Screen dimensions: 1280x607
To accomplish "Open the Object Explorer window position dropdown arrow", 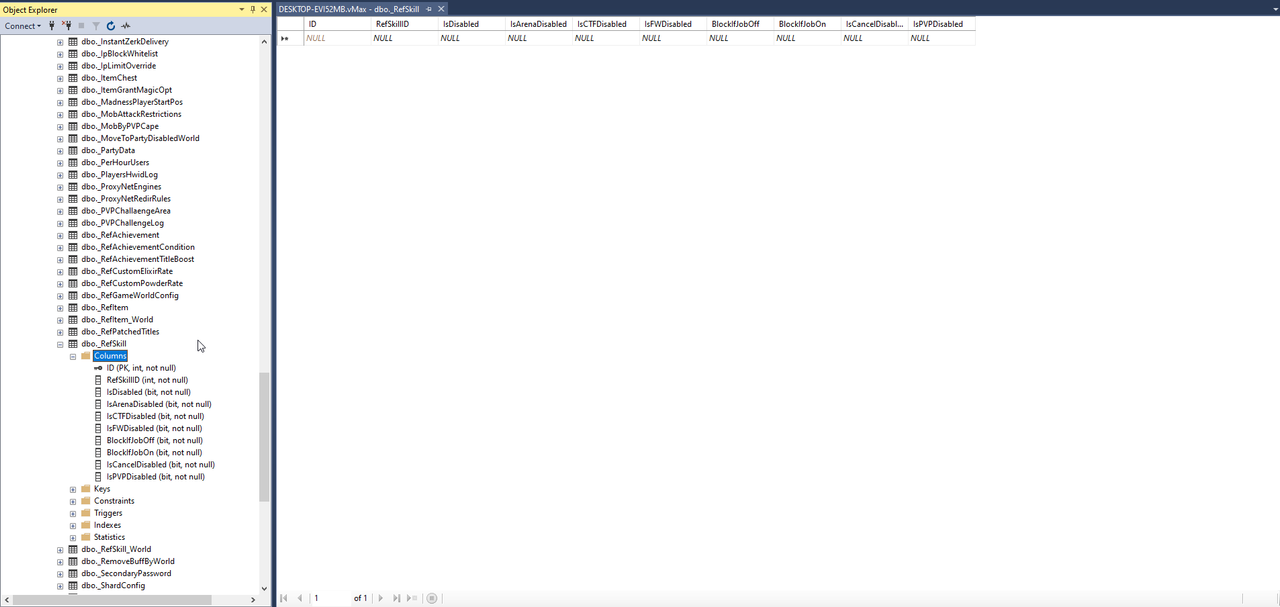I will coord(241,10).
